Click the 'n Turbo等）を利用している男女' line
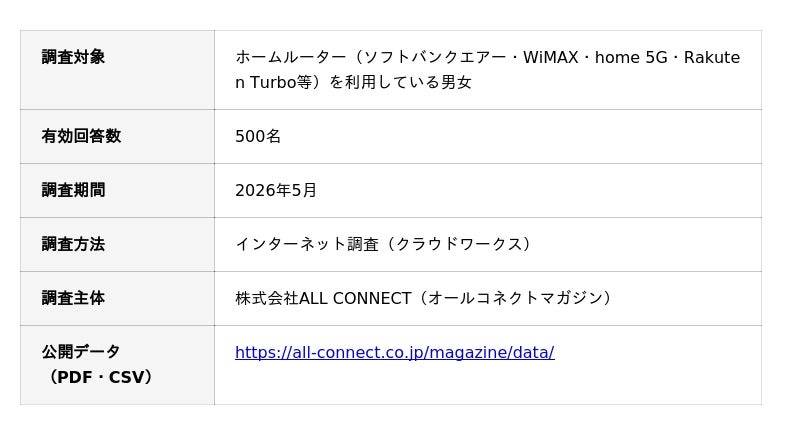The height and width of the screenshot is (435, 800). (x=353, y=82)
